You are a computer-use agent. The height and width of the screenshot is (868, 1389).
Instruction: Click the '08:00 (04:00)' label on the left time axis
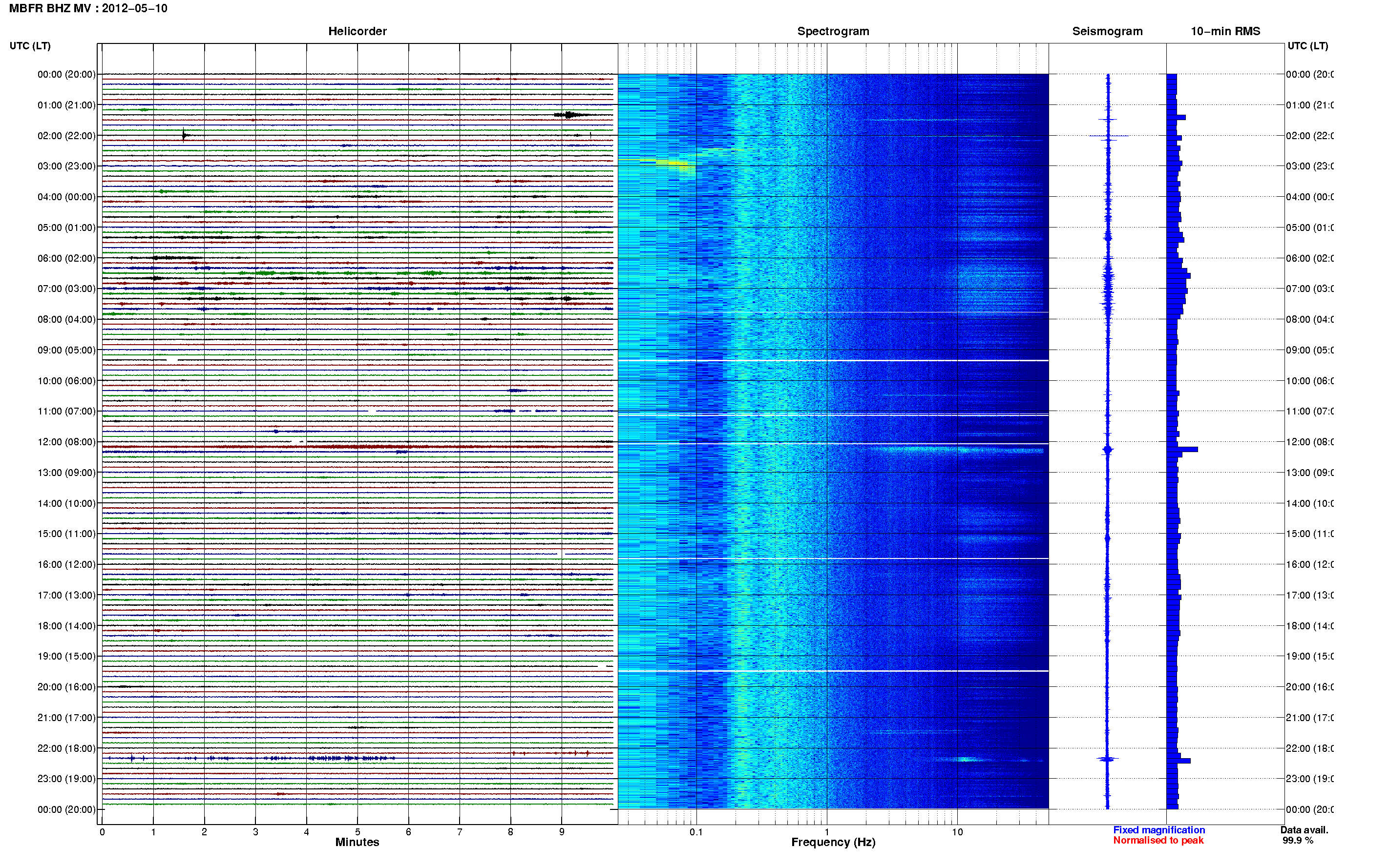[x=66, y=320]
